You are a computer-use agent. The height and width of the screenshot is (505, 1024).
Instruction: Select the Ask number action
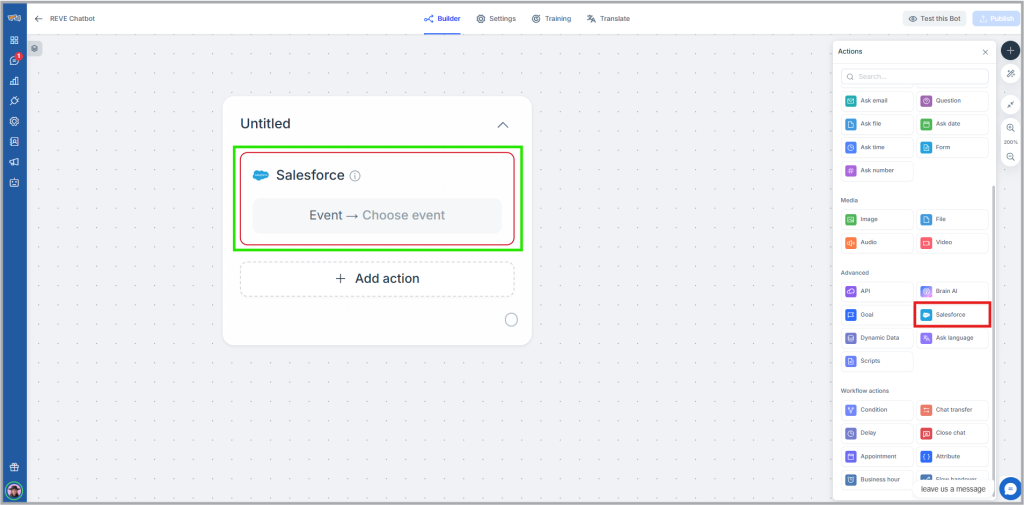tap(877, 171)
